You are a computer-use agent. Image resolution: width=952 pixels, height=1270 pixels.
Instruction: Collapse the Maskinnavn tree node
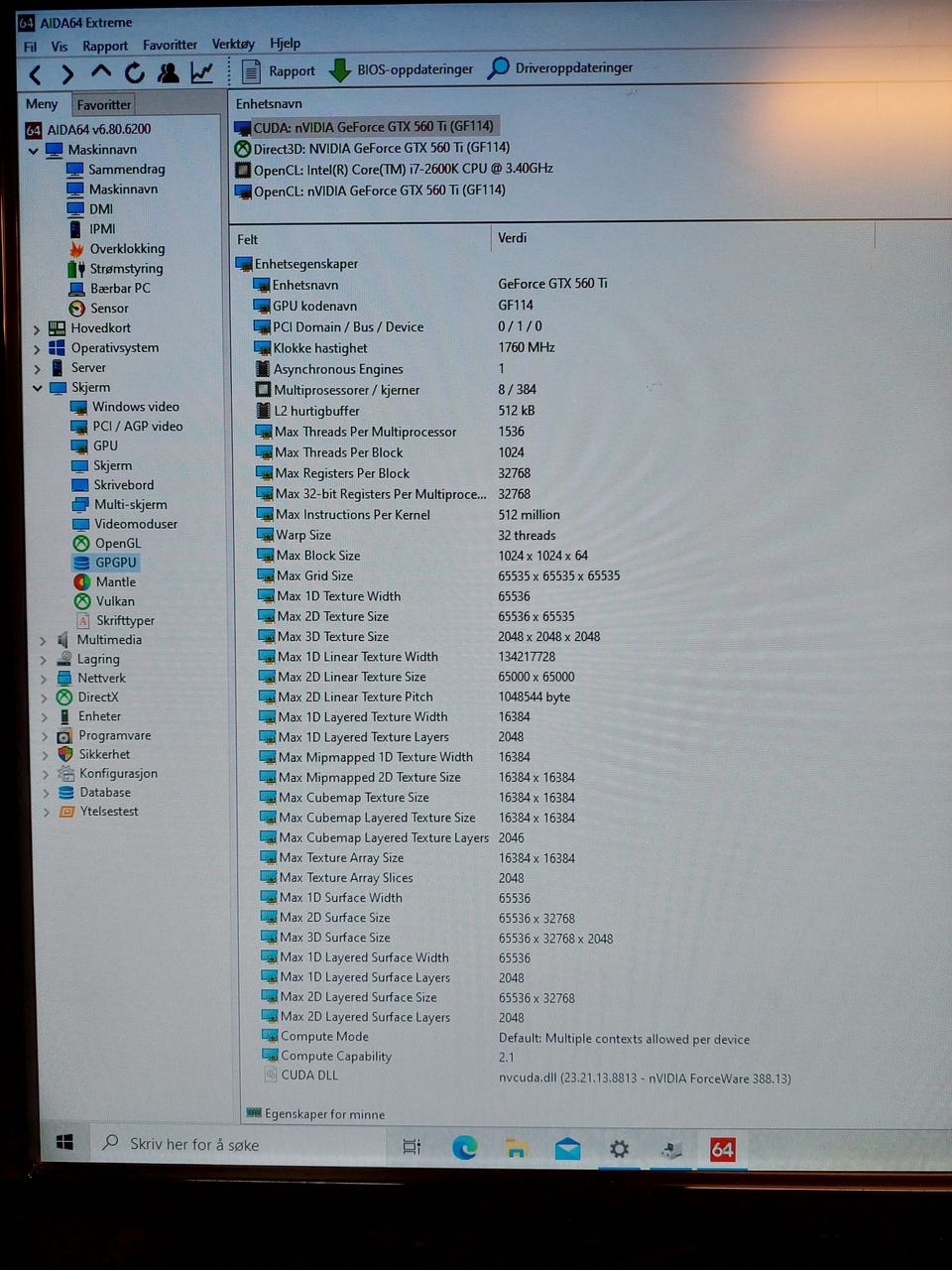tap(34, 151)
